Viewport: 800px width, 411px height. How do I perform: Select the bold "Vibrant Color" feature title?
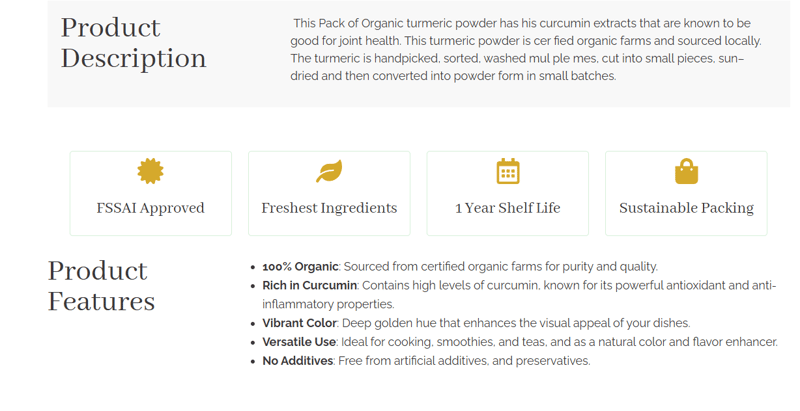[299, 324]
